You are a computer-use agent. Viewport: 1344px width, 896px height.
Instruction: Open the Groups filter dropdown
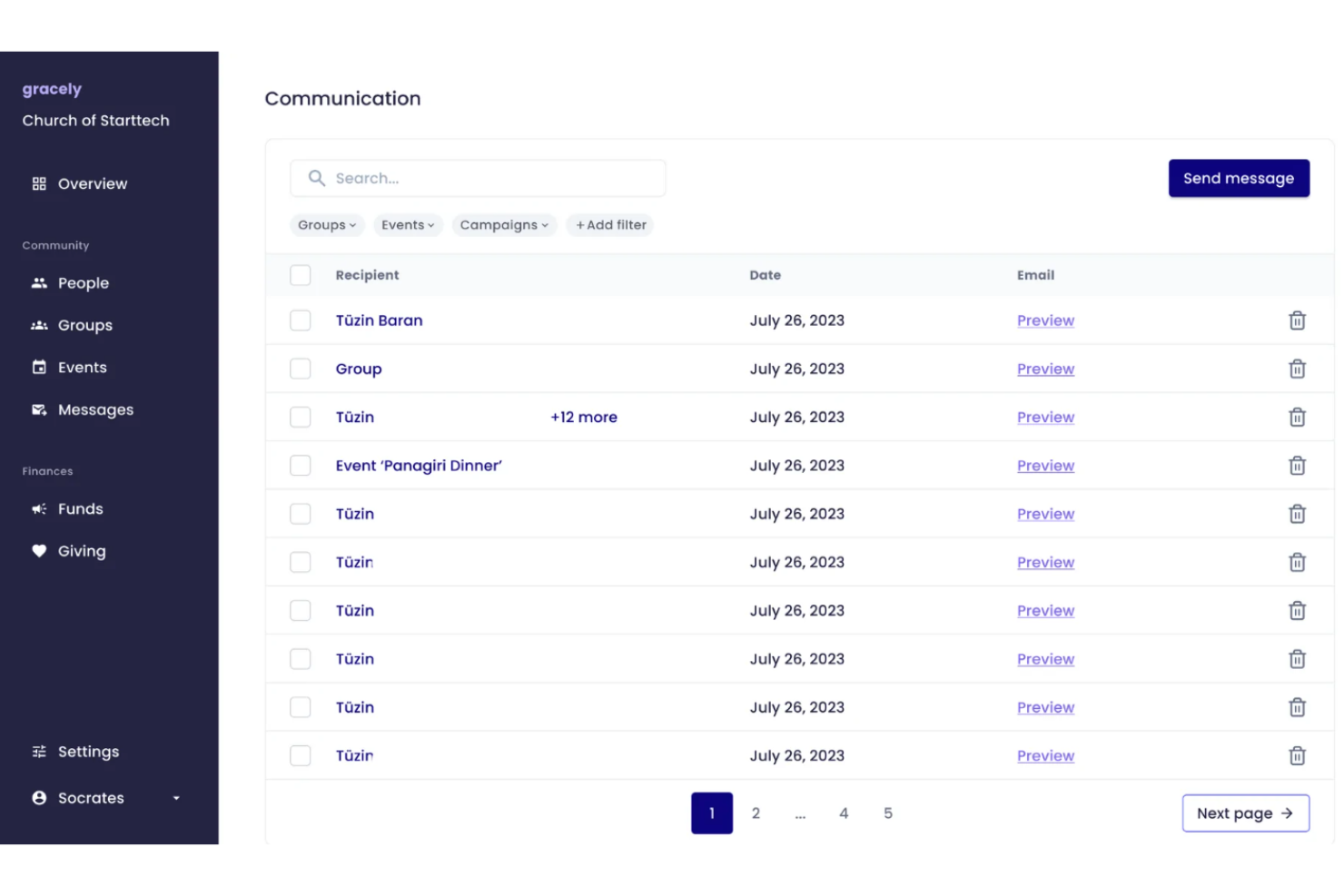click(327, 224)
